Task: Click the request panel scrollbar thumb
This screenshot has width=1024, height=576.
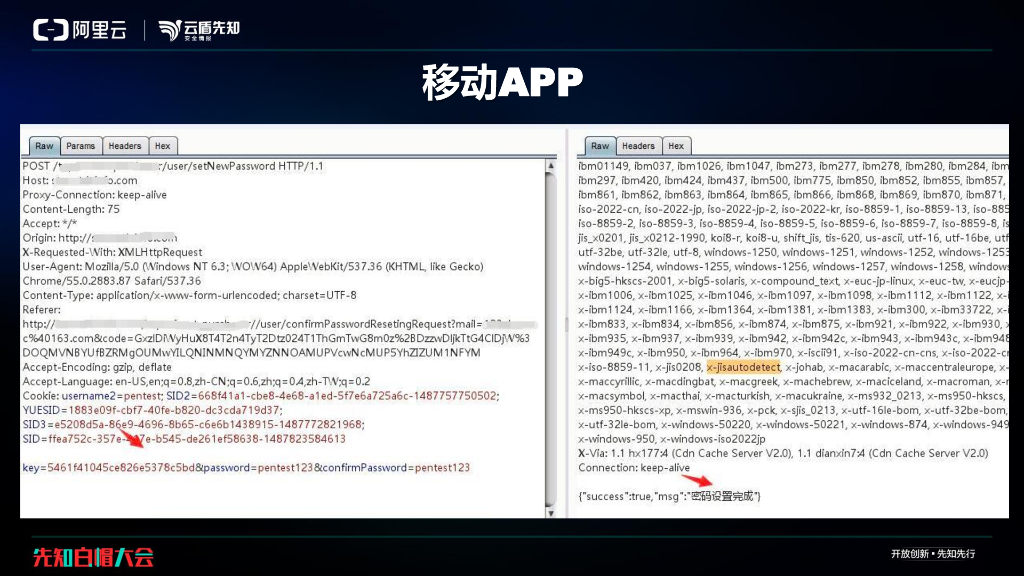Action: (551, 338)
